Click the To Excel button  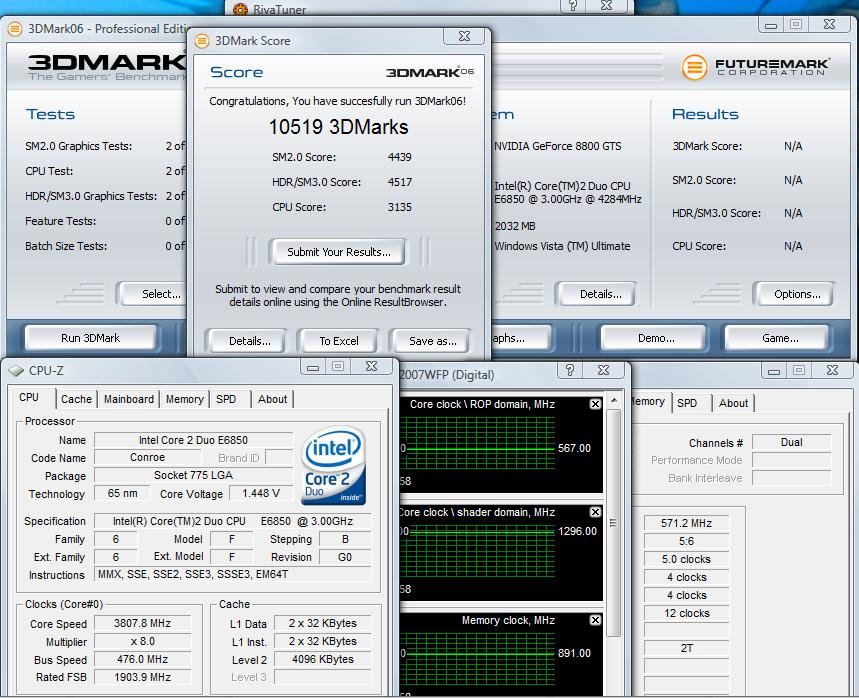pos(339,341)
